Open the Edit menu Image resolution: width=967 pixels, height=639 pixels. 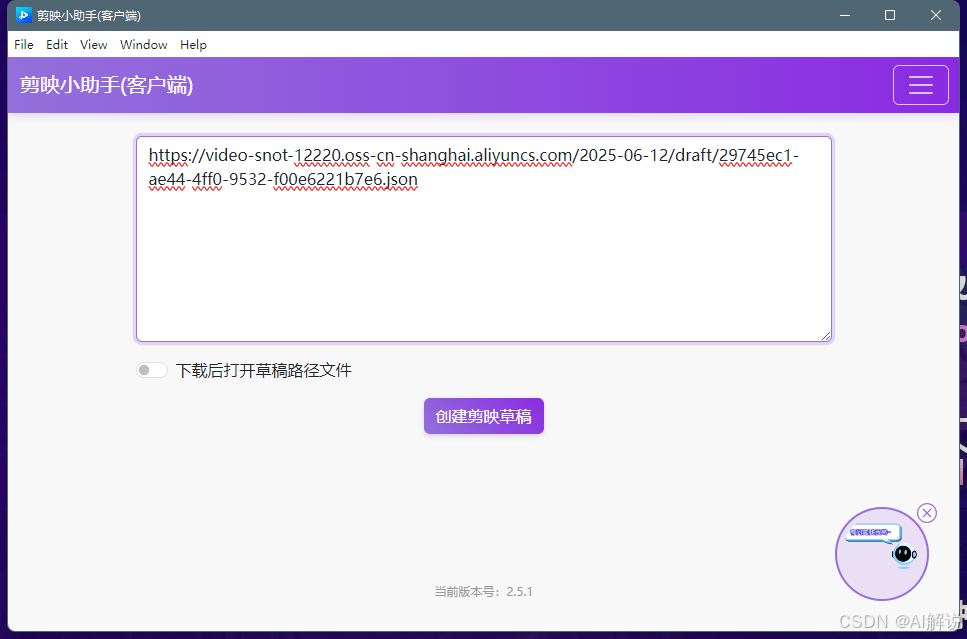pyautogui.click(x=57, y=44)
